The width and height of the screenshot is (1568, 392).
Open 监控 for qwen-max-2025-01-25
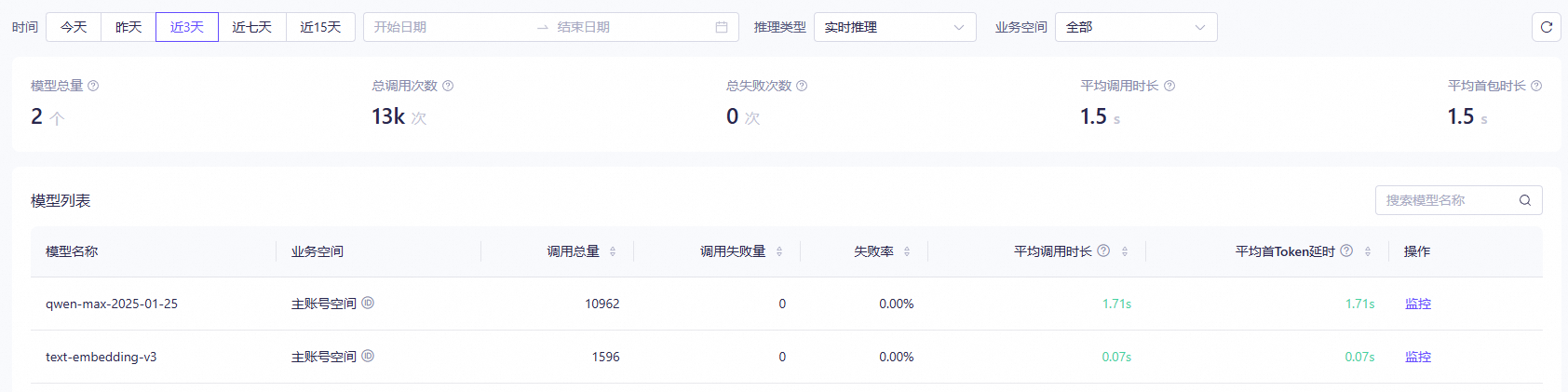[x=1418, y=304]
